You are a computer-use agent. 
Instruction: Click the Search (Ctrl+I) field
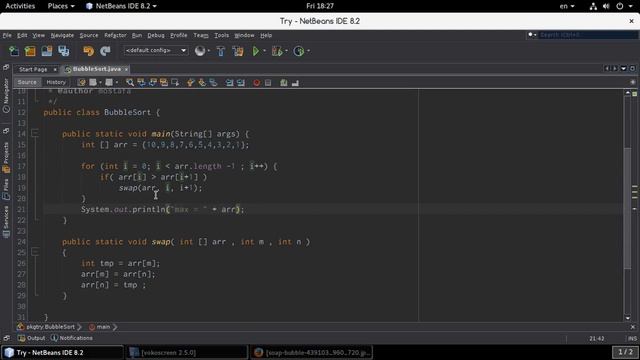588,35
